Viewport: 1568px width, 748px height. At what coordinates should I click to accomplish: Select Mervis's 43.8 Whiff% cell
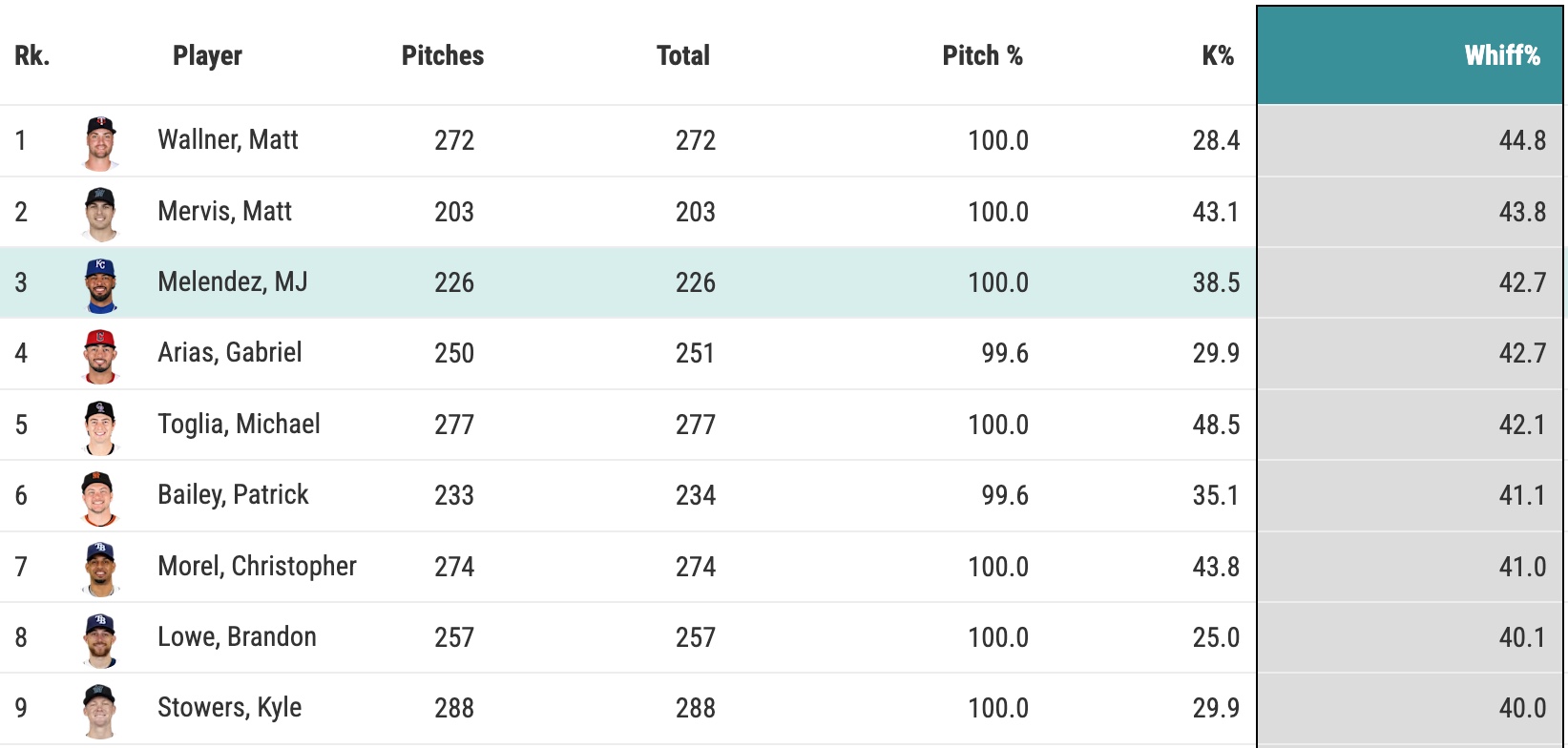pos(1522,212)
